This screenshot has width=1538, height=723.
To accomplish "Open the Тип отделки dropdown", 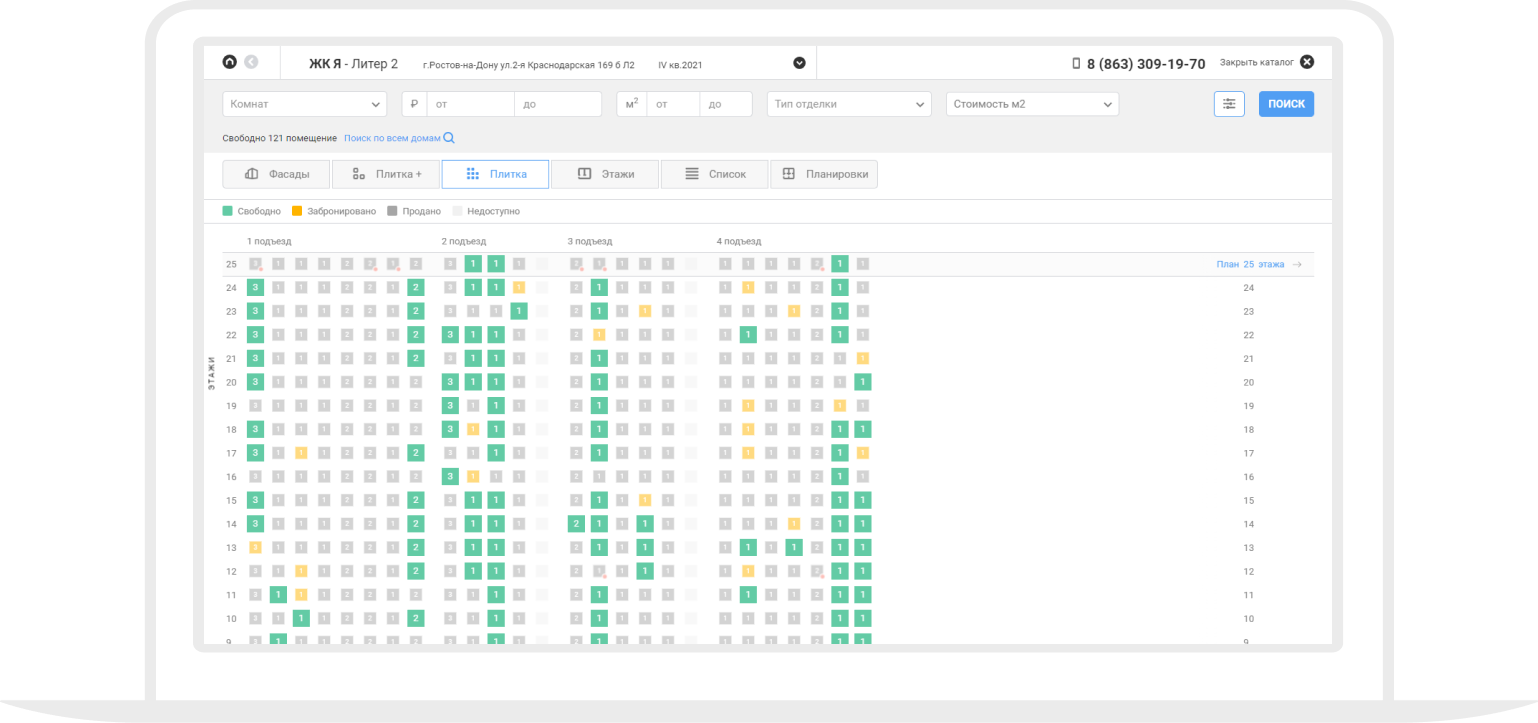I will tap(849, 104).
